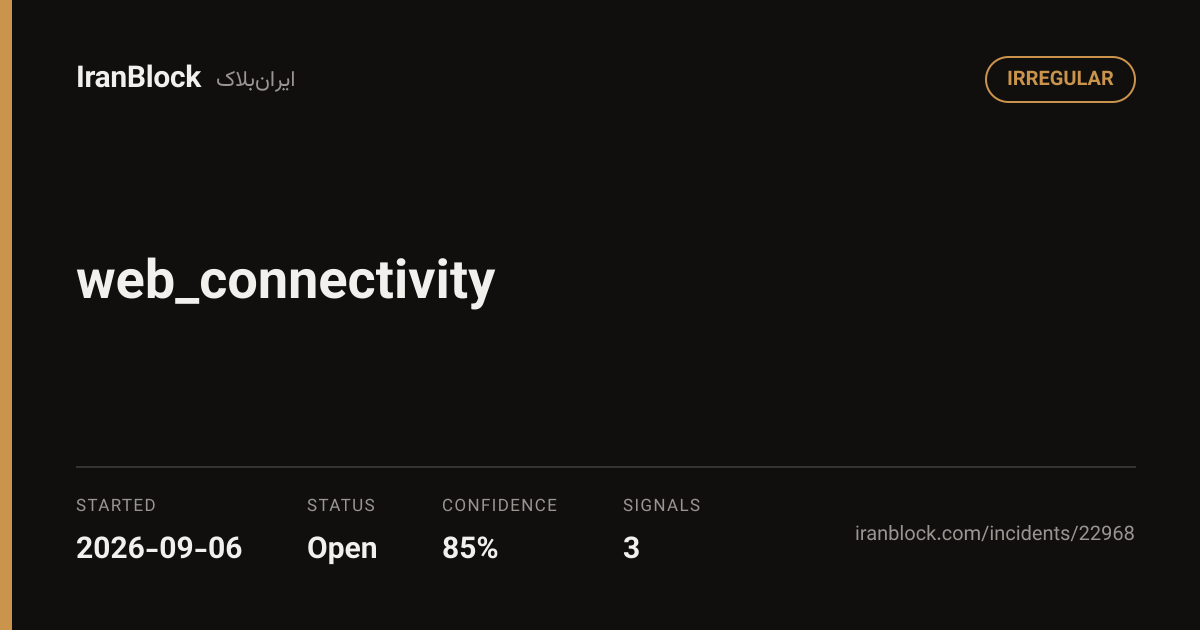Click the CONFIDENCE field label
This screenshot has width=1200, height=630.
click(500, 506)
